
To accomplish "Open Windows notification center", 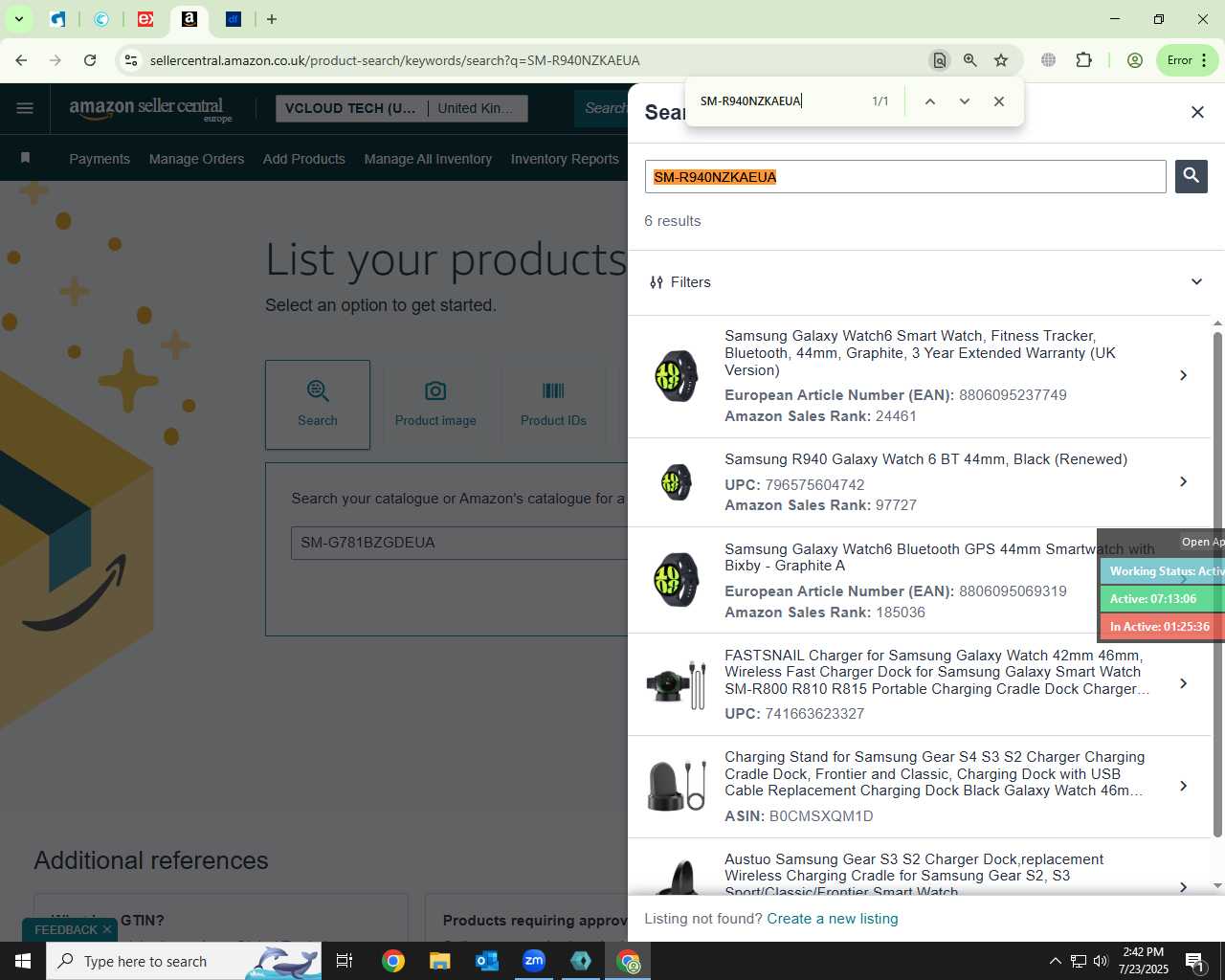I will click(x=1195, y=961).
